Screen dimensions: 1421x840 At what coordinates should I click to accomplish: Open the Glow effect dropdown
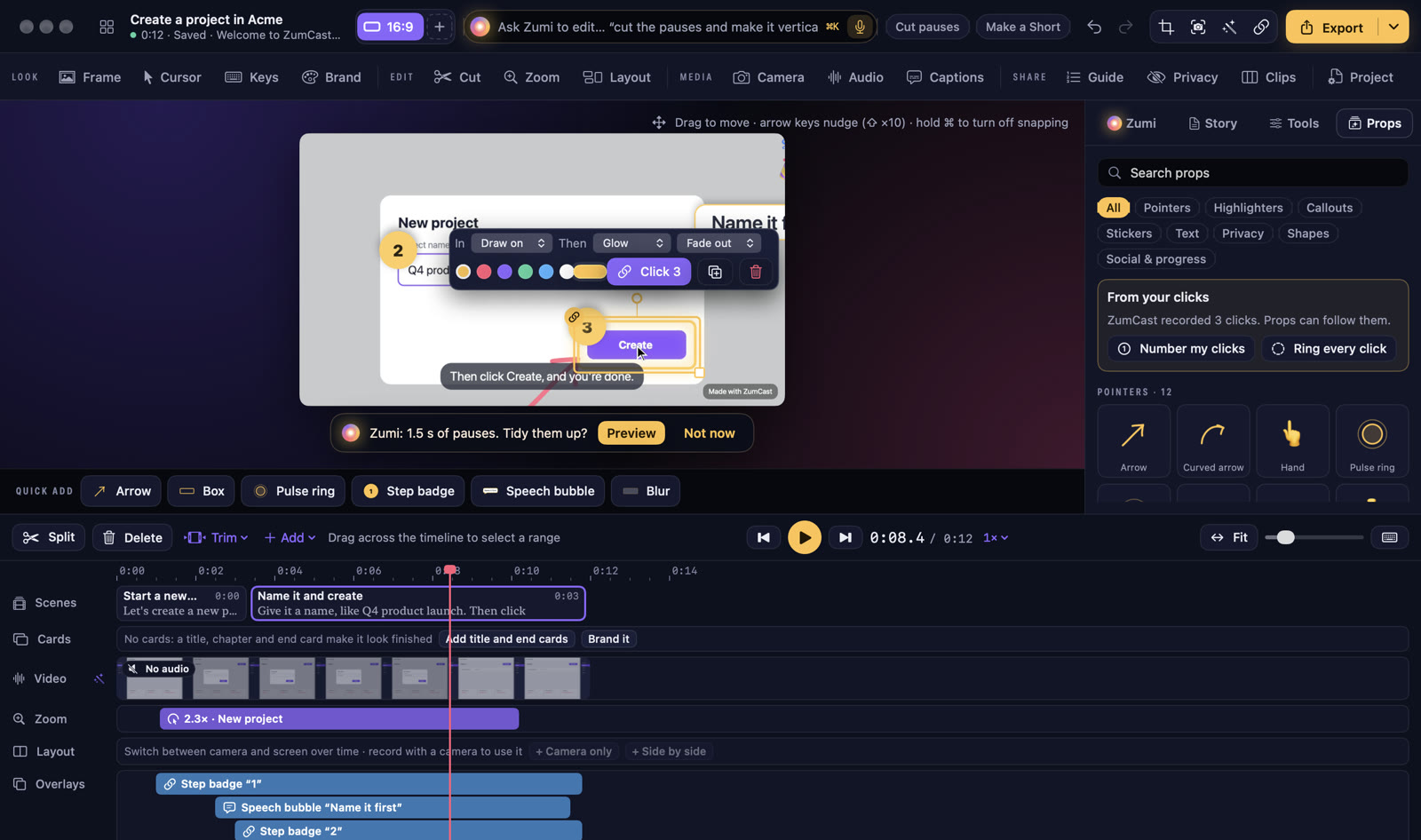pyautogui.click(x=632, y=243)
